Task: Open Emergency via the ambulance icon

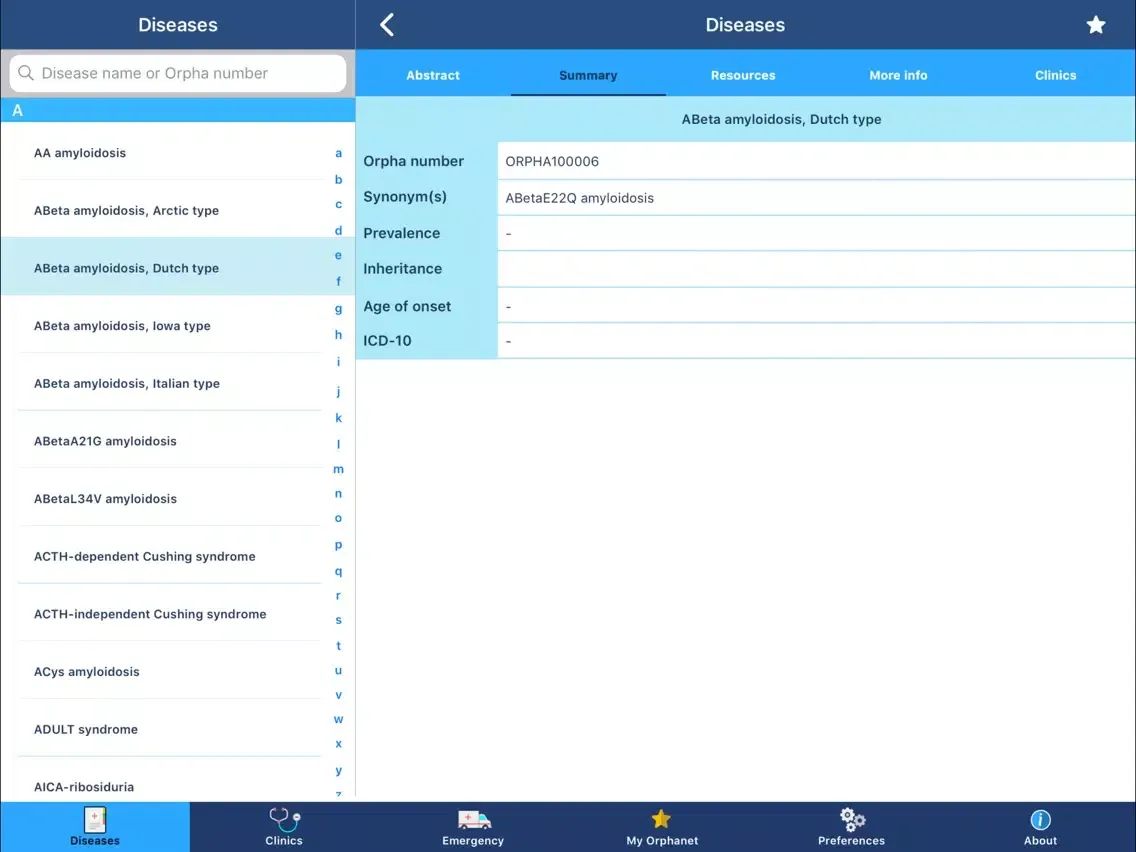Action: [473, 827]
